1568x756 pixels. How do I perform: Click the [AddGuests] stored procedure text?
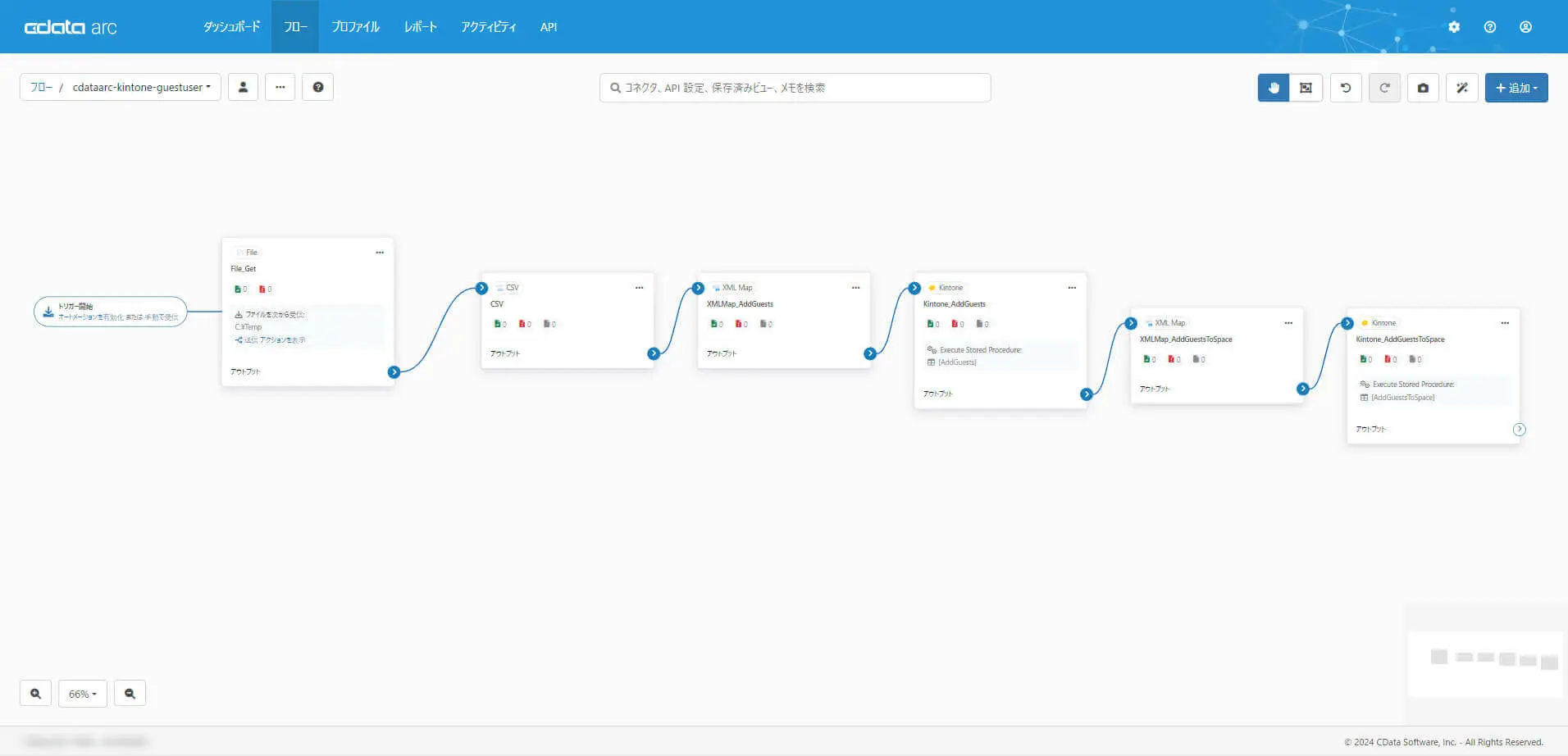point(957,362)
